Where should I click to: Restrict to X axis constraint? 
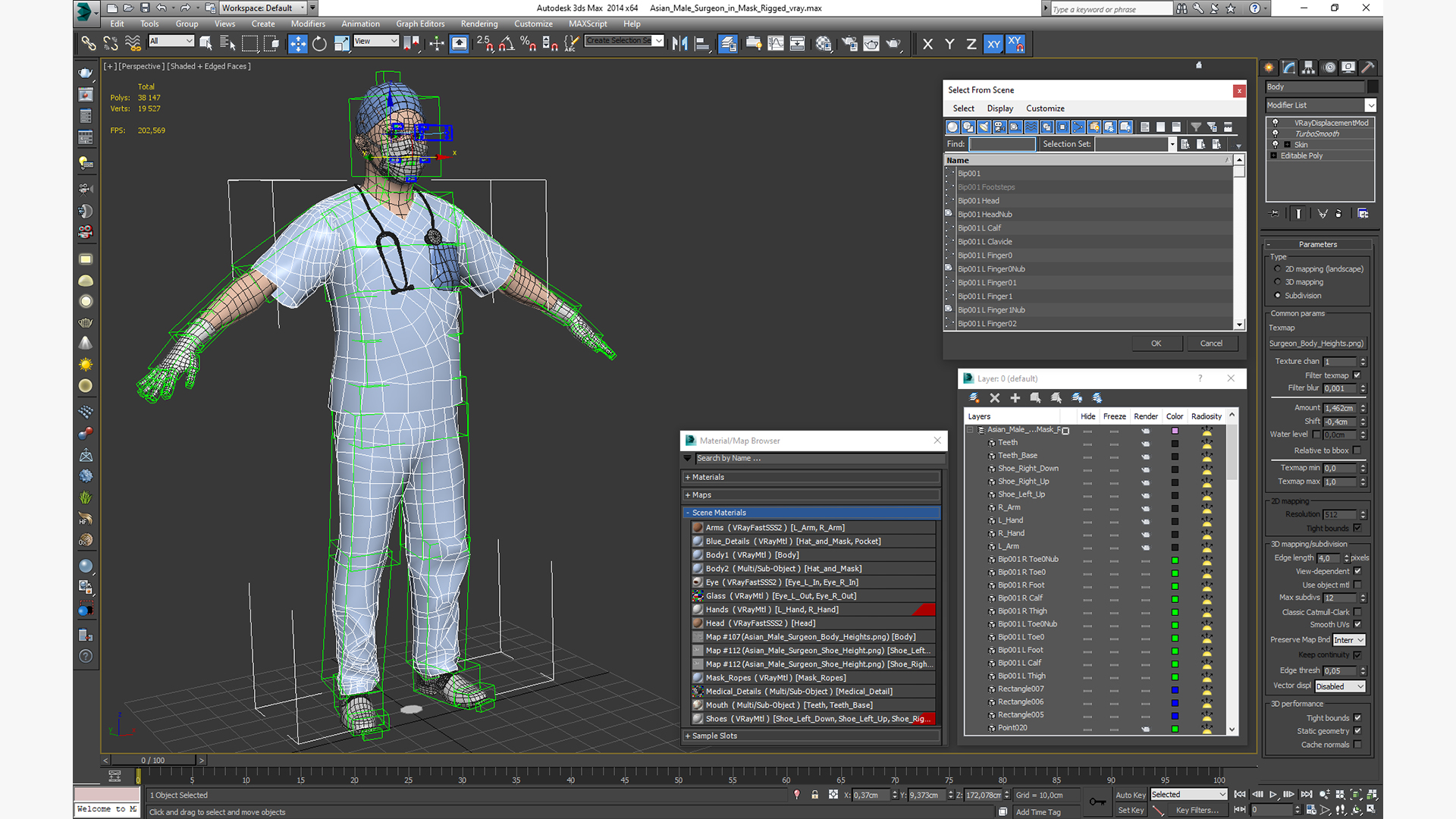click(x=927, y=44)
